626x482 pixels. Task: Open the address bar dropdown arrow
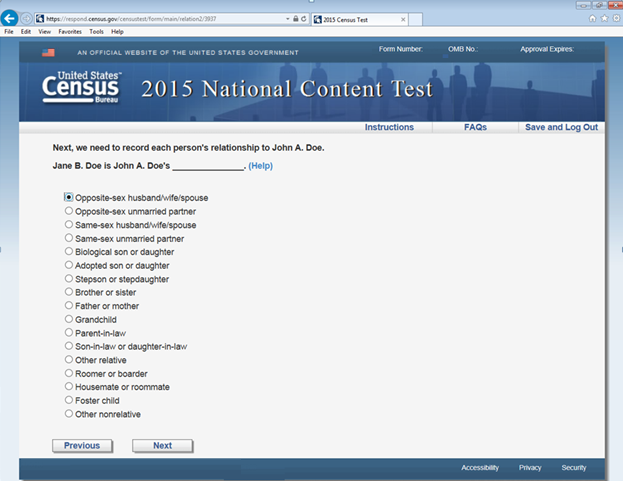pyautogui.click(x=287, y=19)
